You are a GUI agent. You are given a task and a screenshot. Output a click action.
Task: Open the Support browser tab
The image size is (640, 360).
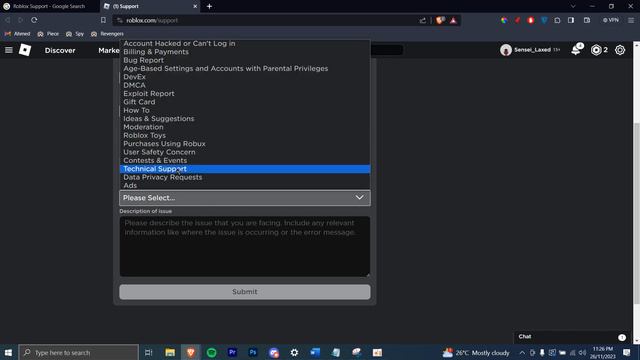coord(149,6)
